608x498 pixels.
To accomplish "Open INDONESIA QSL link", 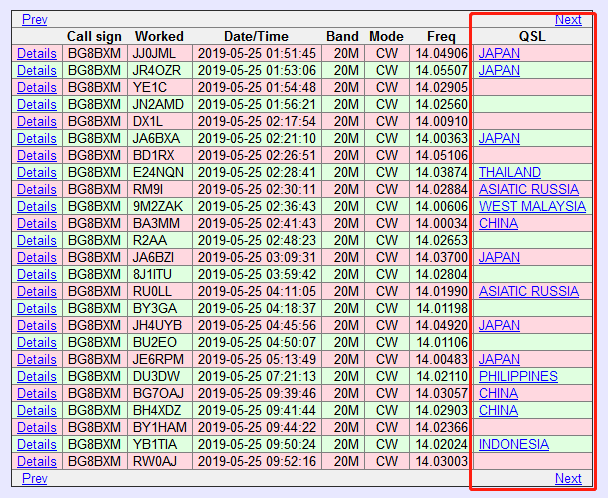I will click(514, 444).
